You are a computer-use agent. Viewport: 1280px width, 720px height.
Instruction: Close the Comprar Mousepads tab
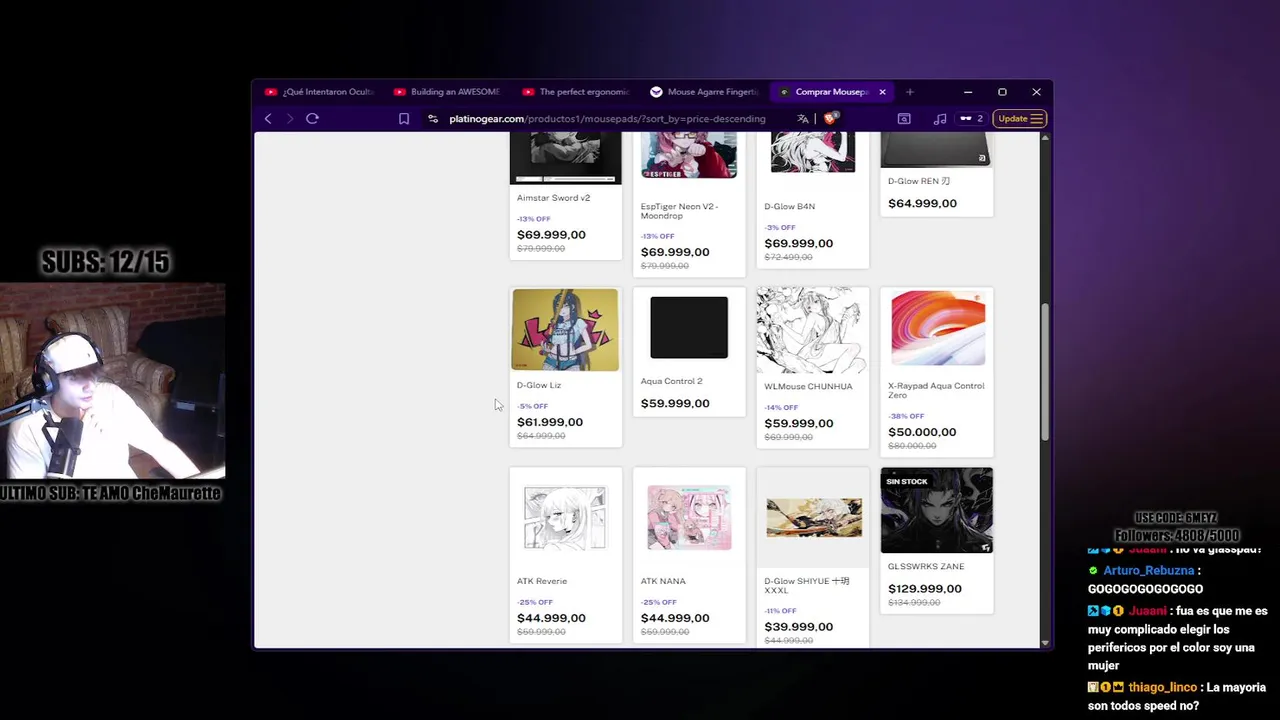(x=882, y=92)
